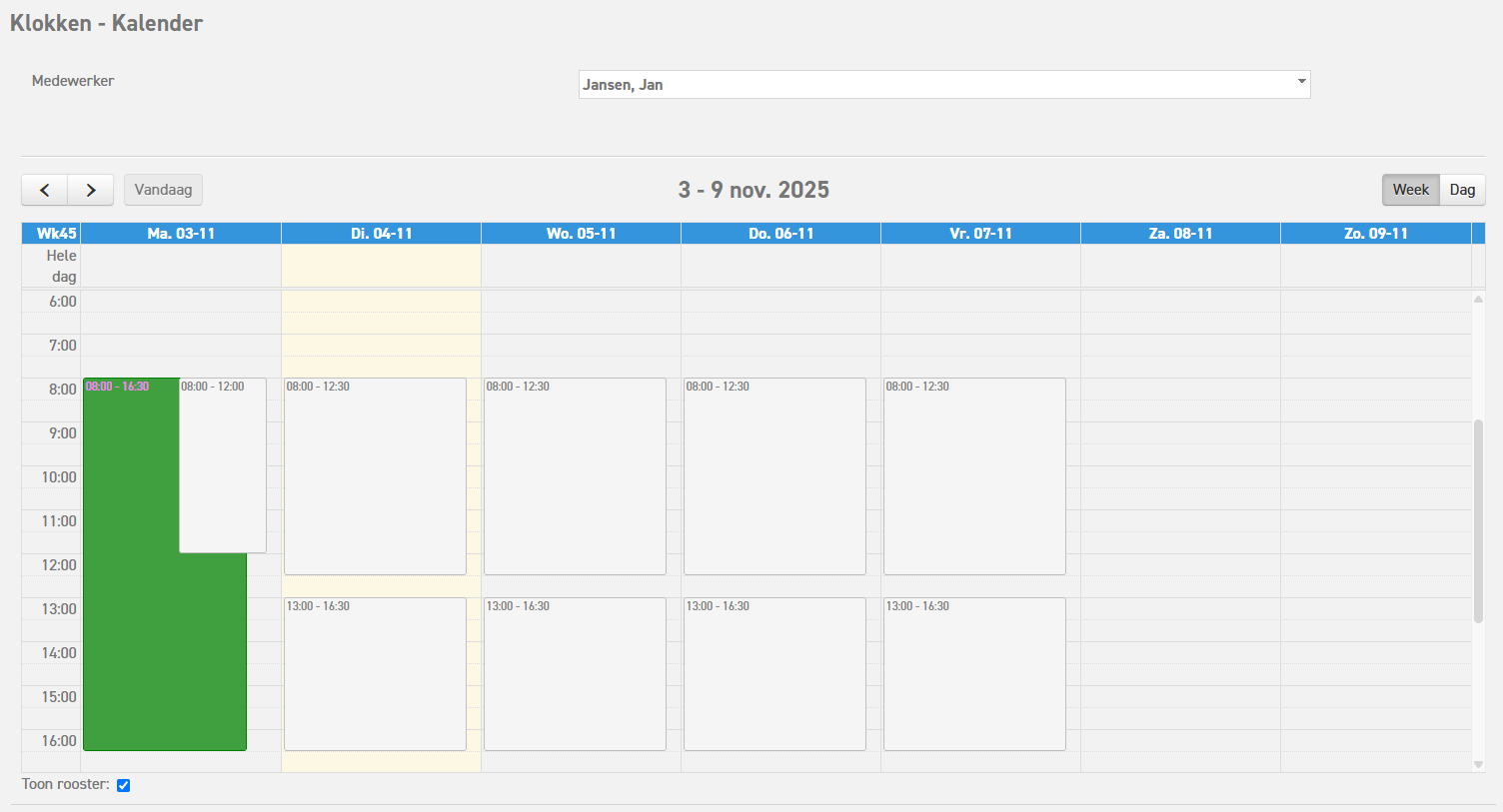Click the Za. 08-11 column header
The image size is (1503, 812).
click(1180, 234)
